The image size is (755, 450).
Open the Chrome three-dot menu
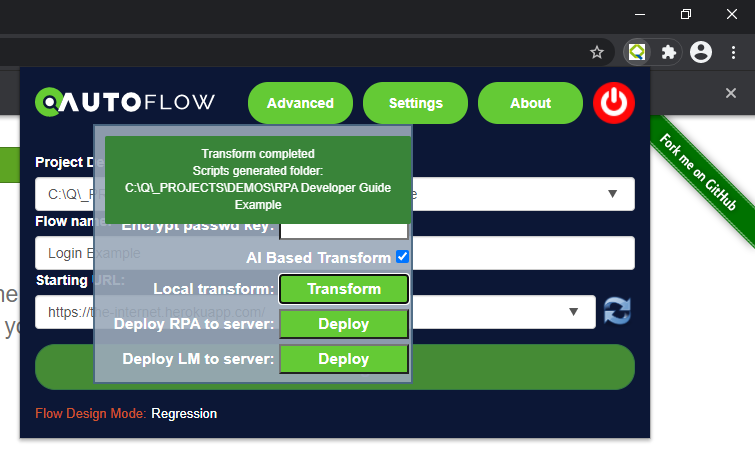point(733,52)
